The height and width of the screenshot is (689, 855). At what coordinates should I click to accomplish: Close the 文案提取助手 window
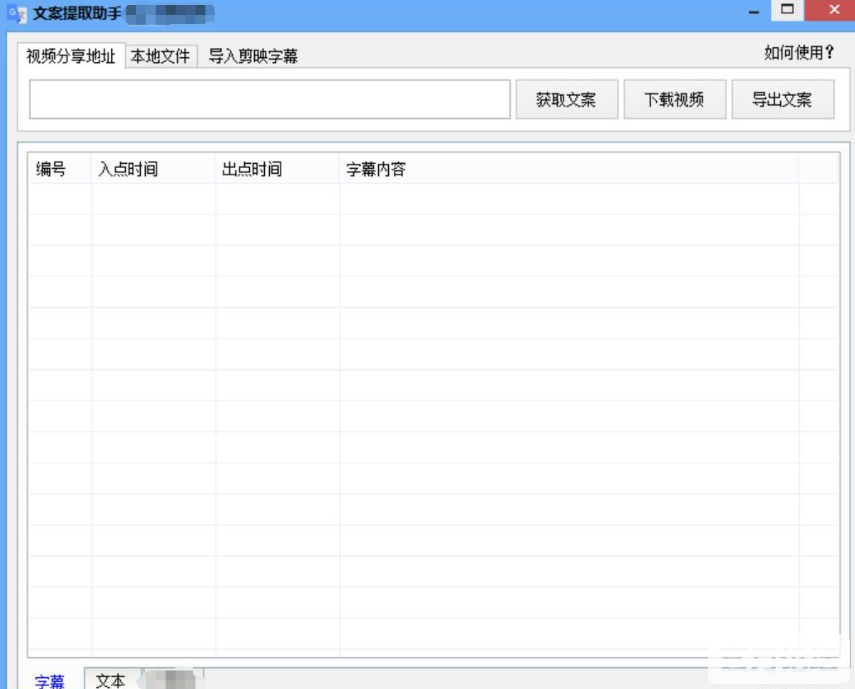click(x=834, y=10)
